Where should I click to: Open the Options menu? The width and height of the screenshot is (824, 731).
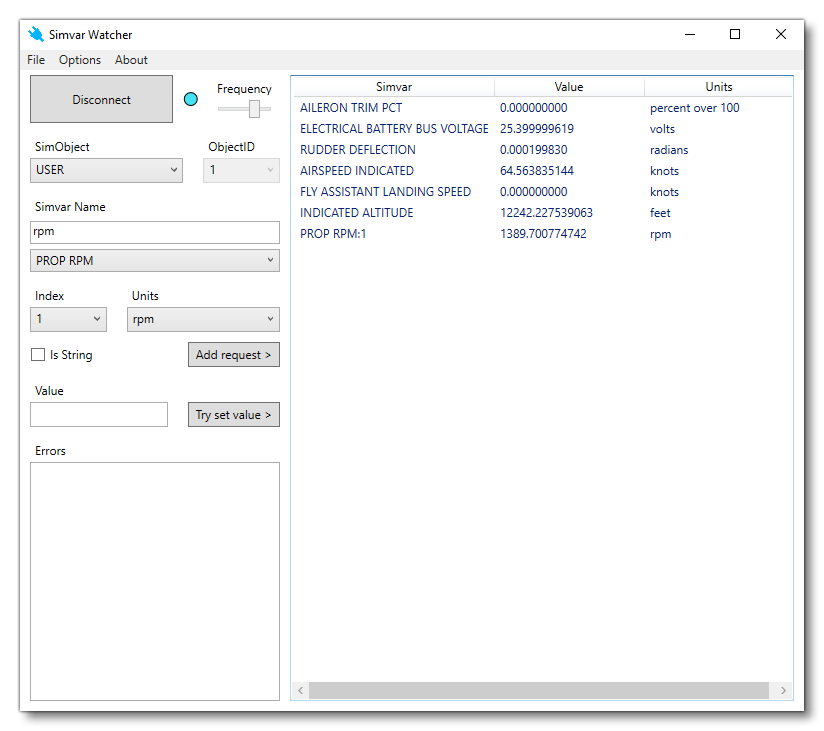coord(80,60)
